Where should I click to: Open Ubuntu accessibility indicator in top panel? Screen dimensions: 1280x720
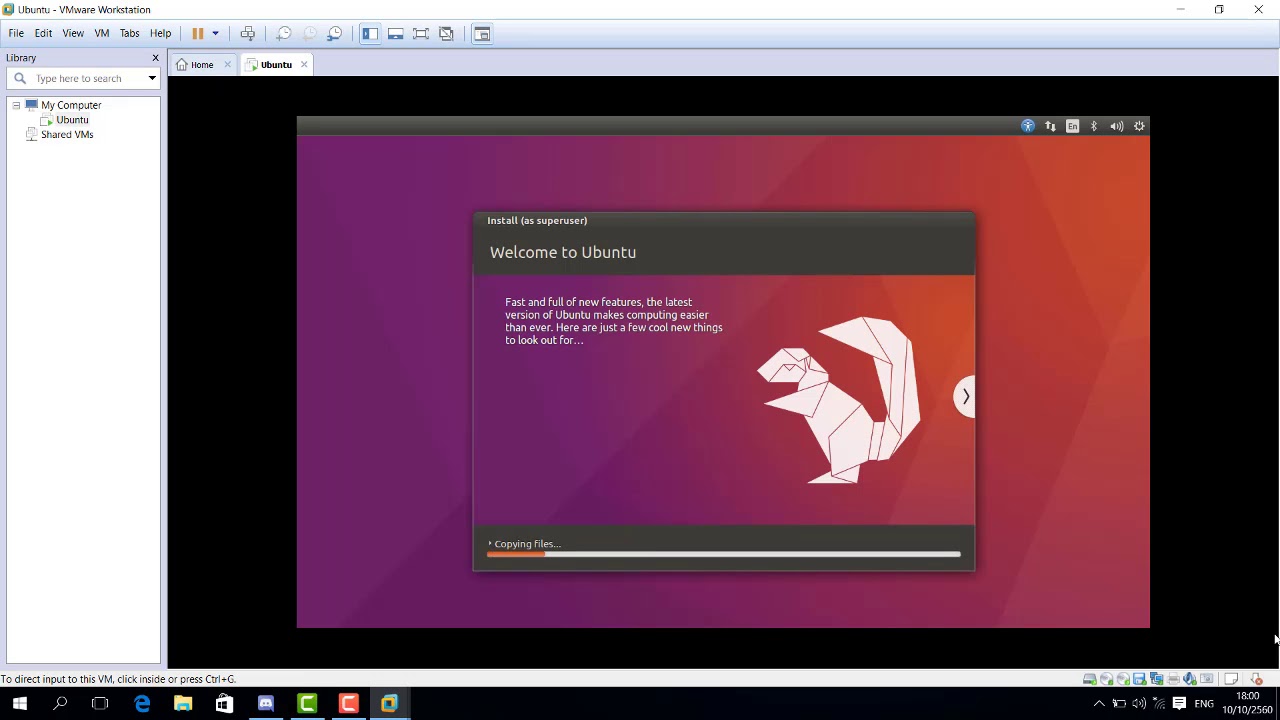coord(1028,126)
